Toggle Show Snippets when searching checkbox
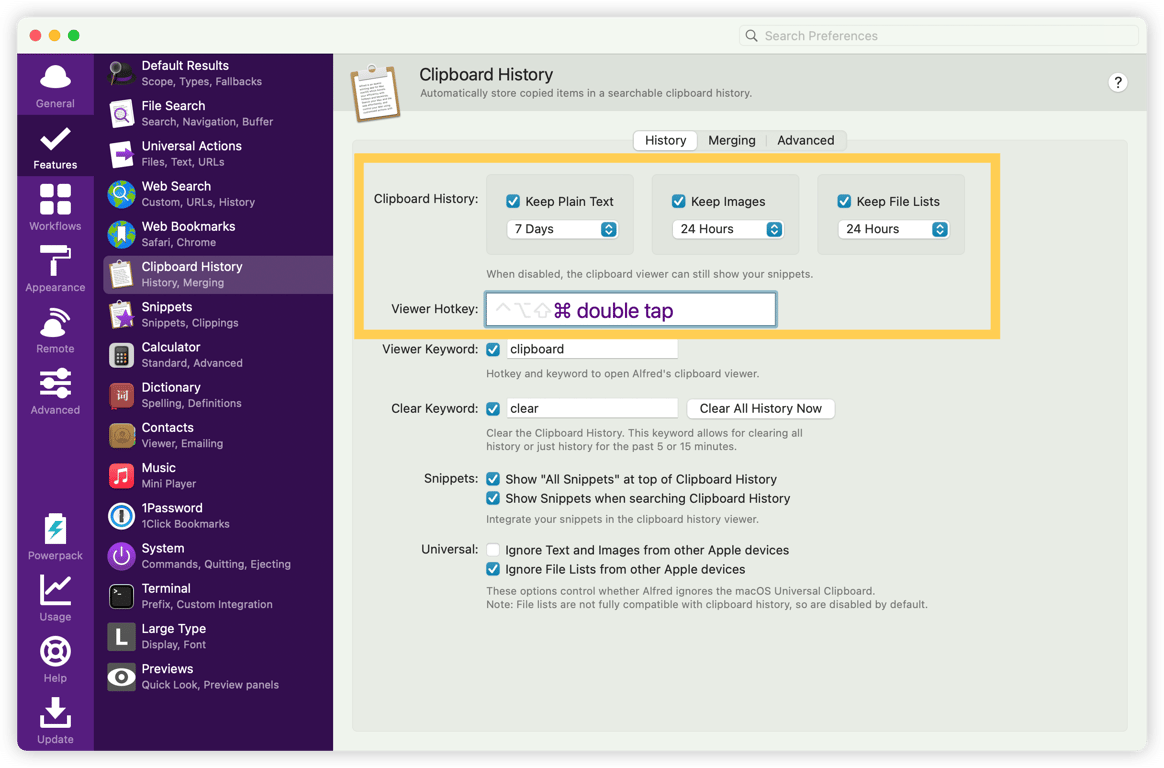The height and width of the screenshot is (768, 1164). click(493, 498)
